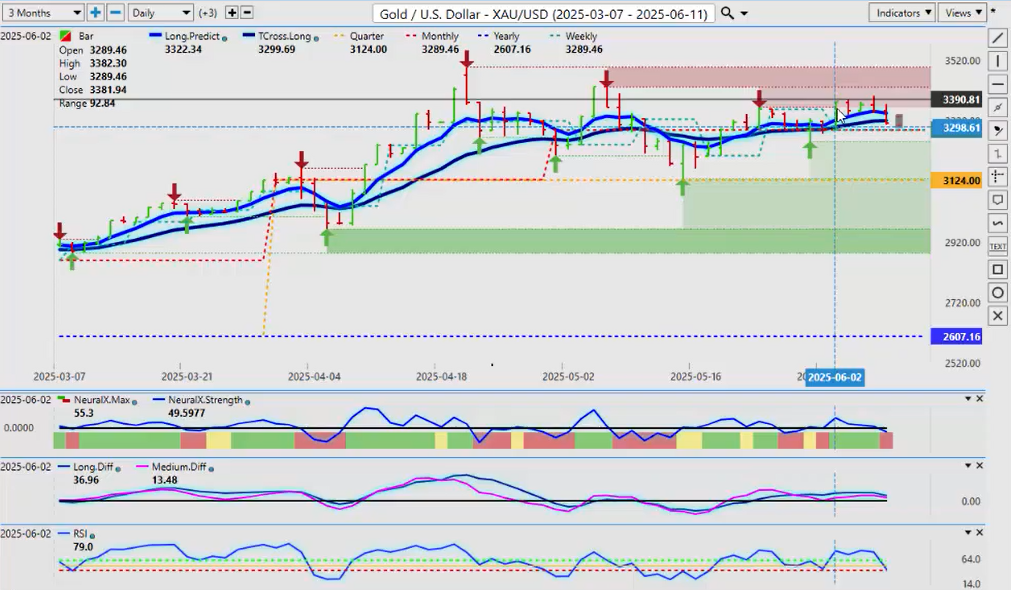Image resolution: width=1011 pixels, height=590 pixels.
Task: Open the 3 Months time range dropdown
Action: [x=43, y=12]
